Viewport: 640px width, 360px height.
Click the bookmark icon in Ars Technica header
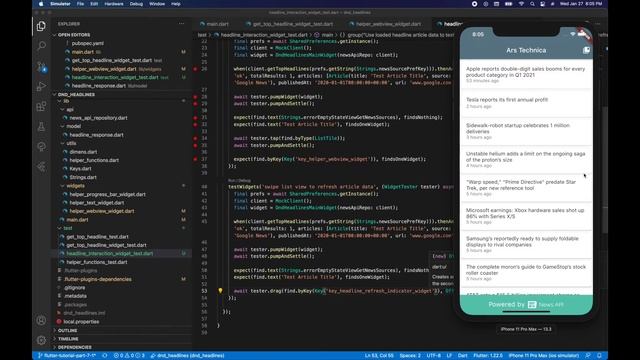[586, 50]
